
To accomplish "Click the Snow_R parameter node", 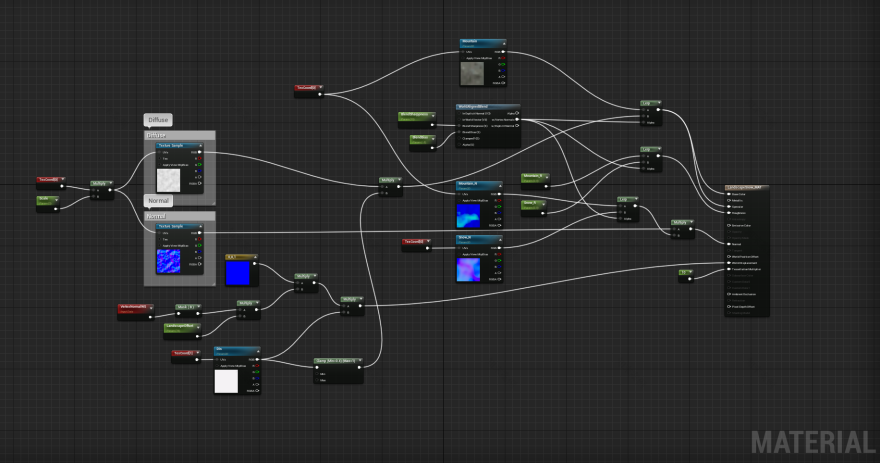I will [x=531, y=203].
